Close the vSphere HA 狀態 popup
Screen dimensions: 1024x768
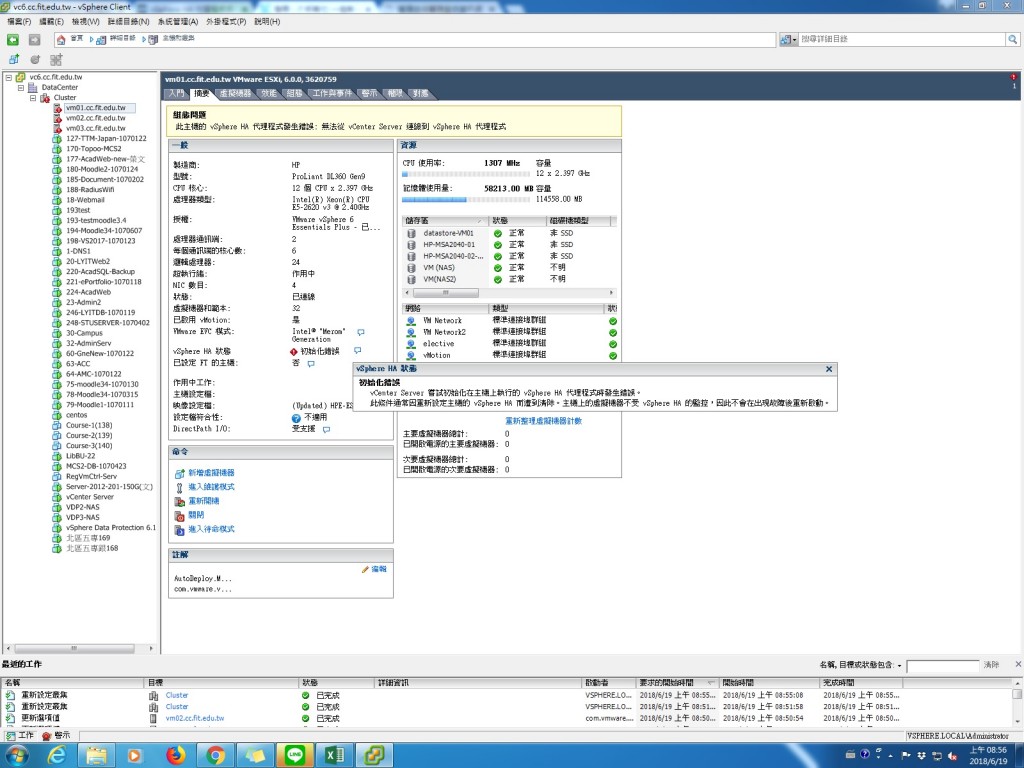(829, 369)
